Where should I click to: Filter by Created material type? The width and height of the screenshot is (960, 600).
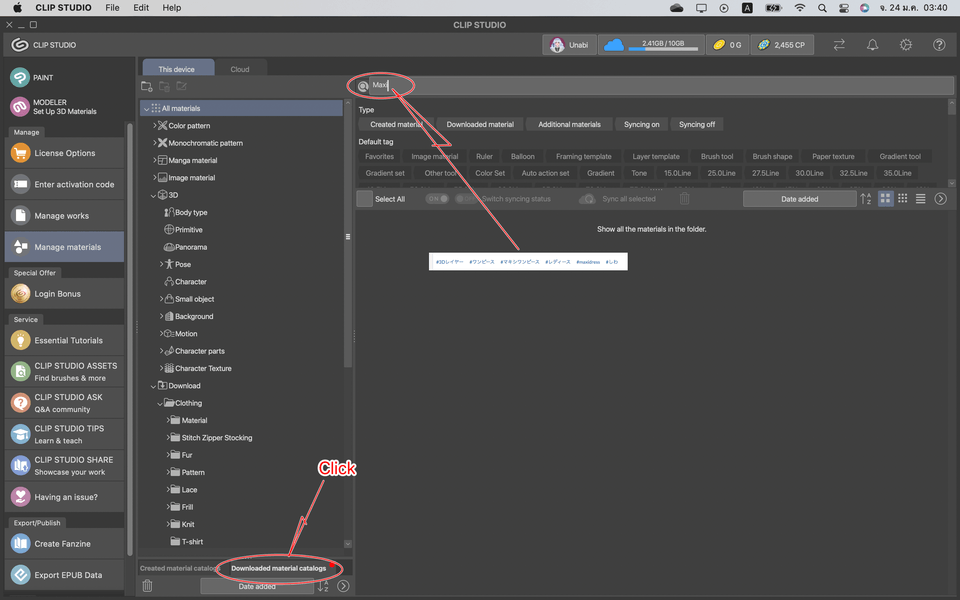point(396,124)
